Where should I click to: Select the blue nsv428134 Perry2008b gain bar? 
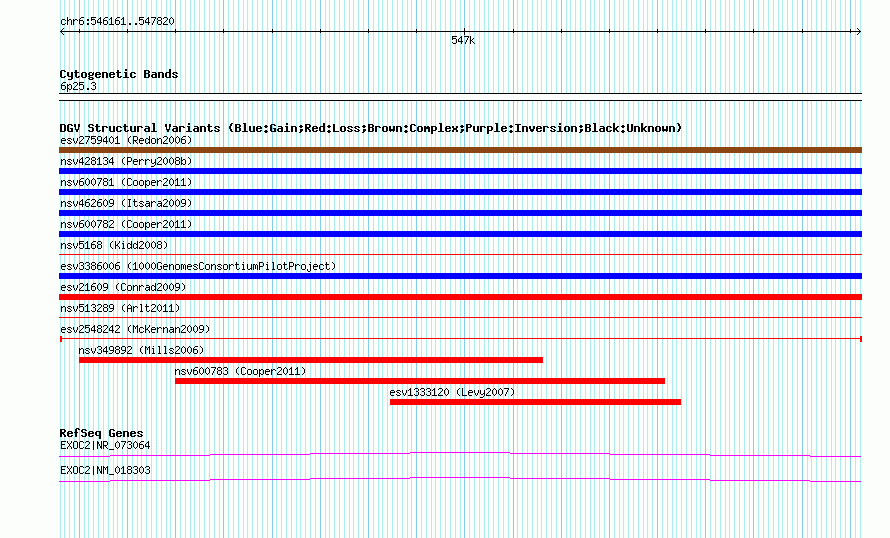[x=460, y=171]
